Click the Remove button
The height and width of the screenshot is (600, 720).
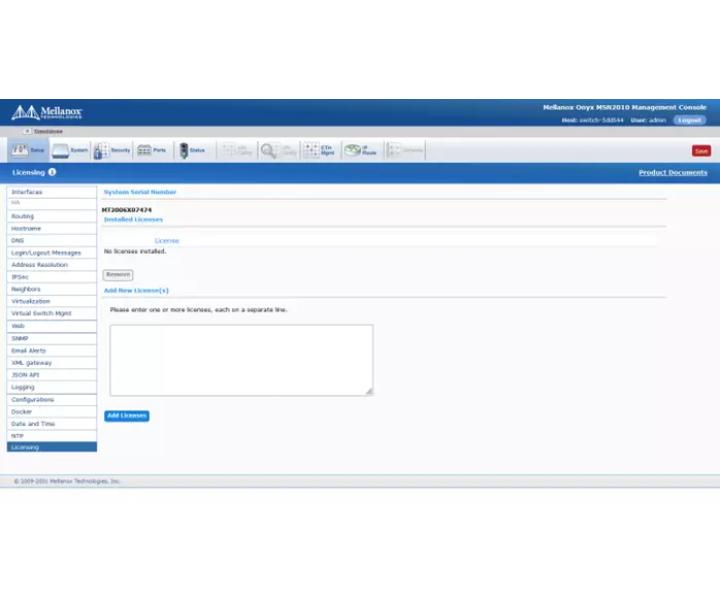[118, 275]
